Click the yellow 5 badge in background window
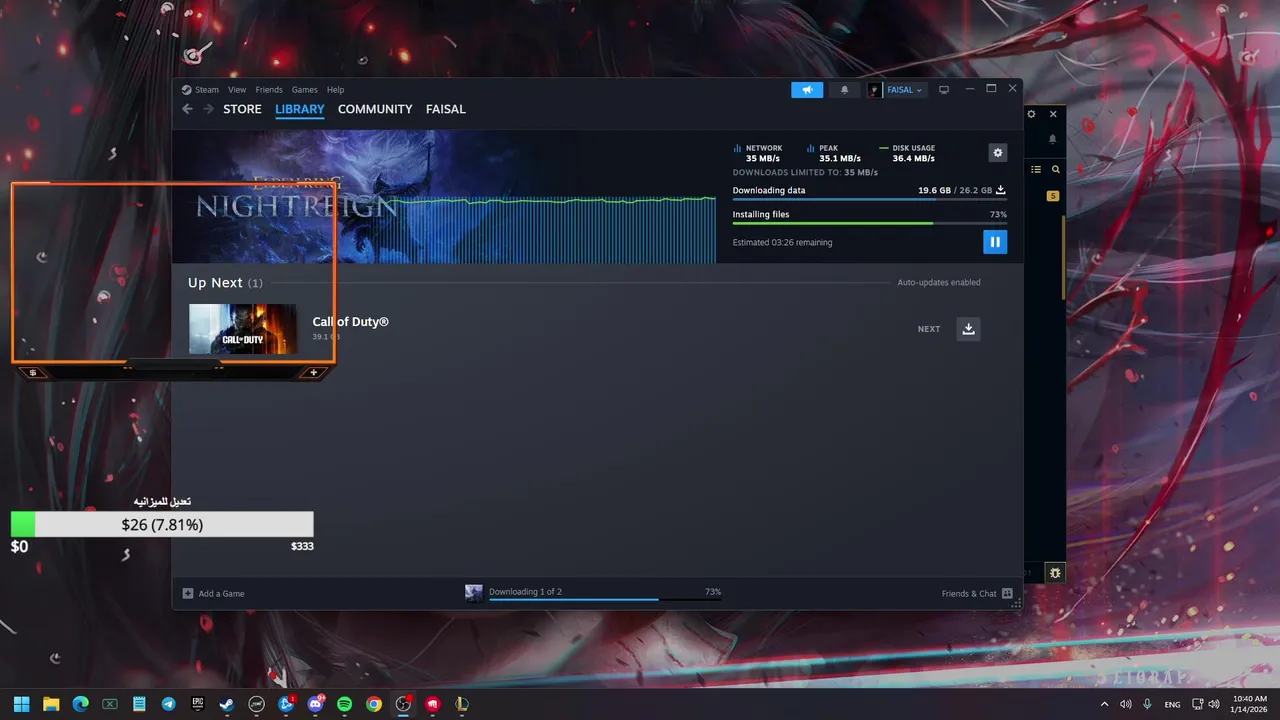This screenshot has height=720, width=1280. [x=1053, y=196]
